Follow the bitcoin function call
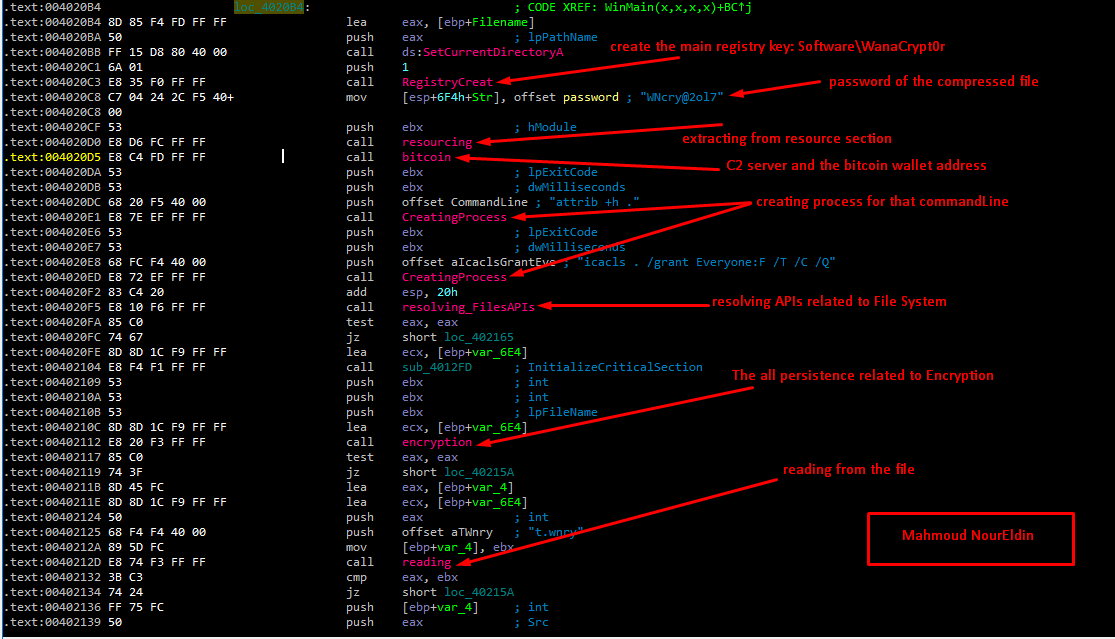The image size is (1115, 639). click(427, 157)
